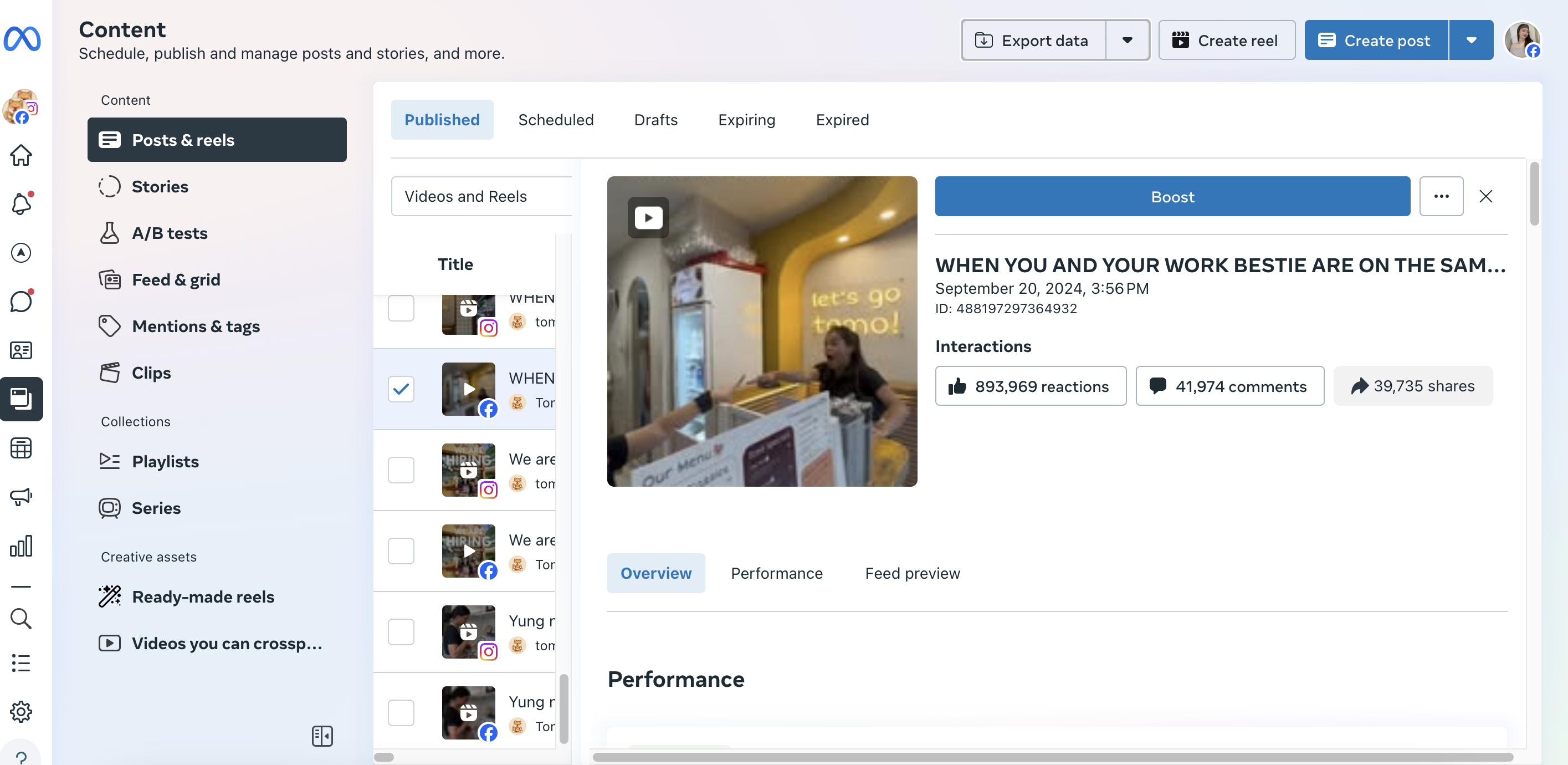Expand the Create post dropdown arrow
The image size is (1568, 765).
click(1470, 40)
